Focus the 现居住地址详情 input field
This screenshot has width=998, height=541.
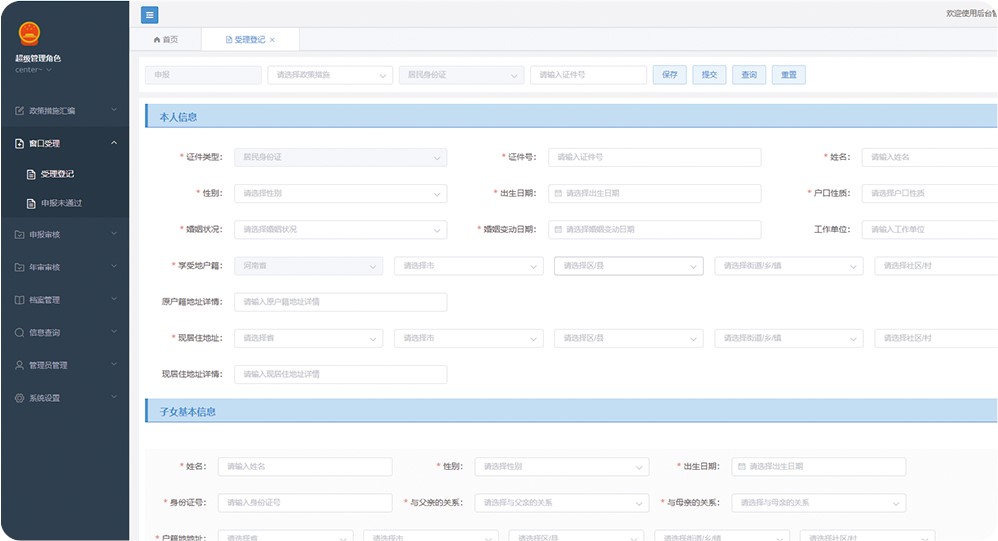[x=341, y=375]
